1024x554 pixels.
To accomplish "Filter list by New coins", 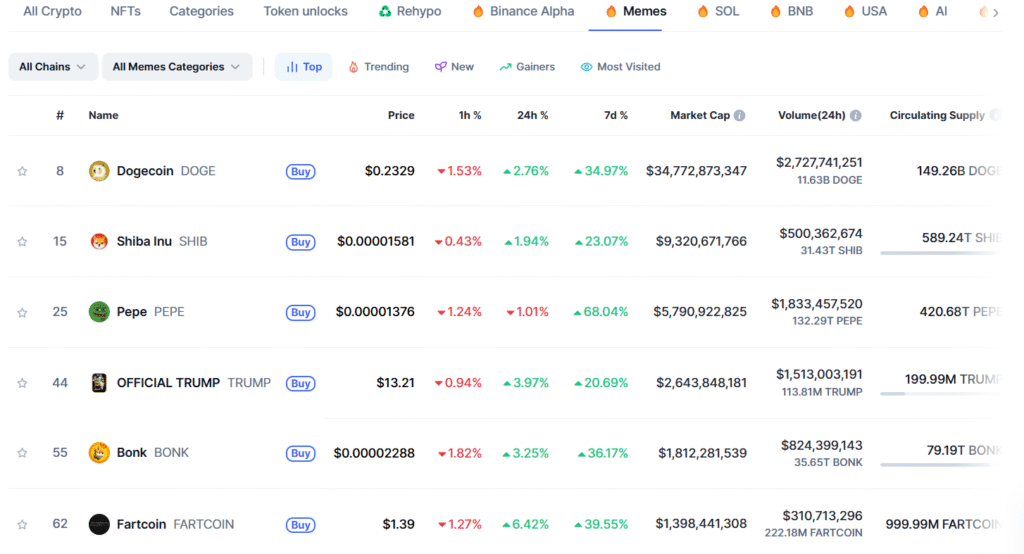I will tap(454, 67).
